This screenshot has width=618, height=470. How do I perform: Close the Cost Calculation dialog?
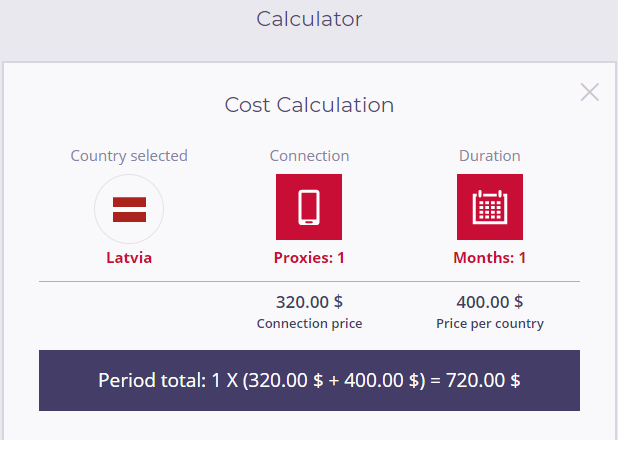click(590, 92)
